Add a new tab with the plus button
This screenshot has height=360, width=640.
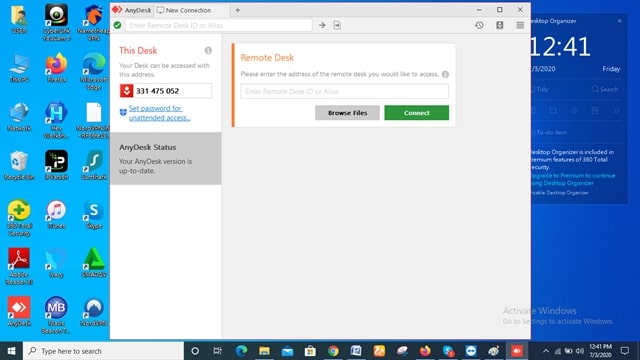(x=238, y=10)
